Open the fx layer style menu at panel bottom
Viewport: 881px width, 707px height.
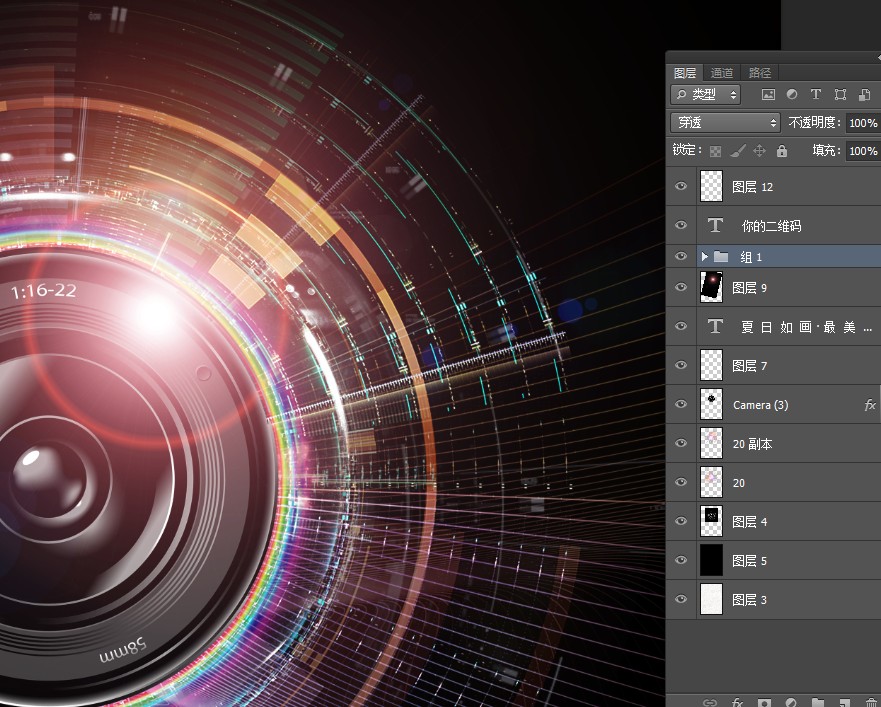pos(737,702)
